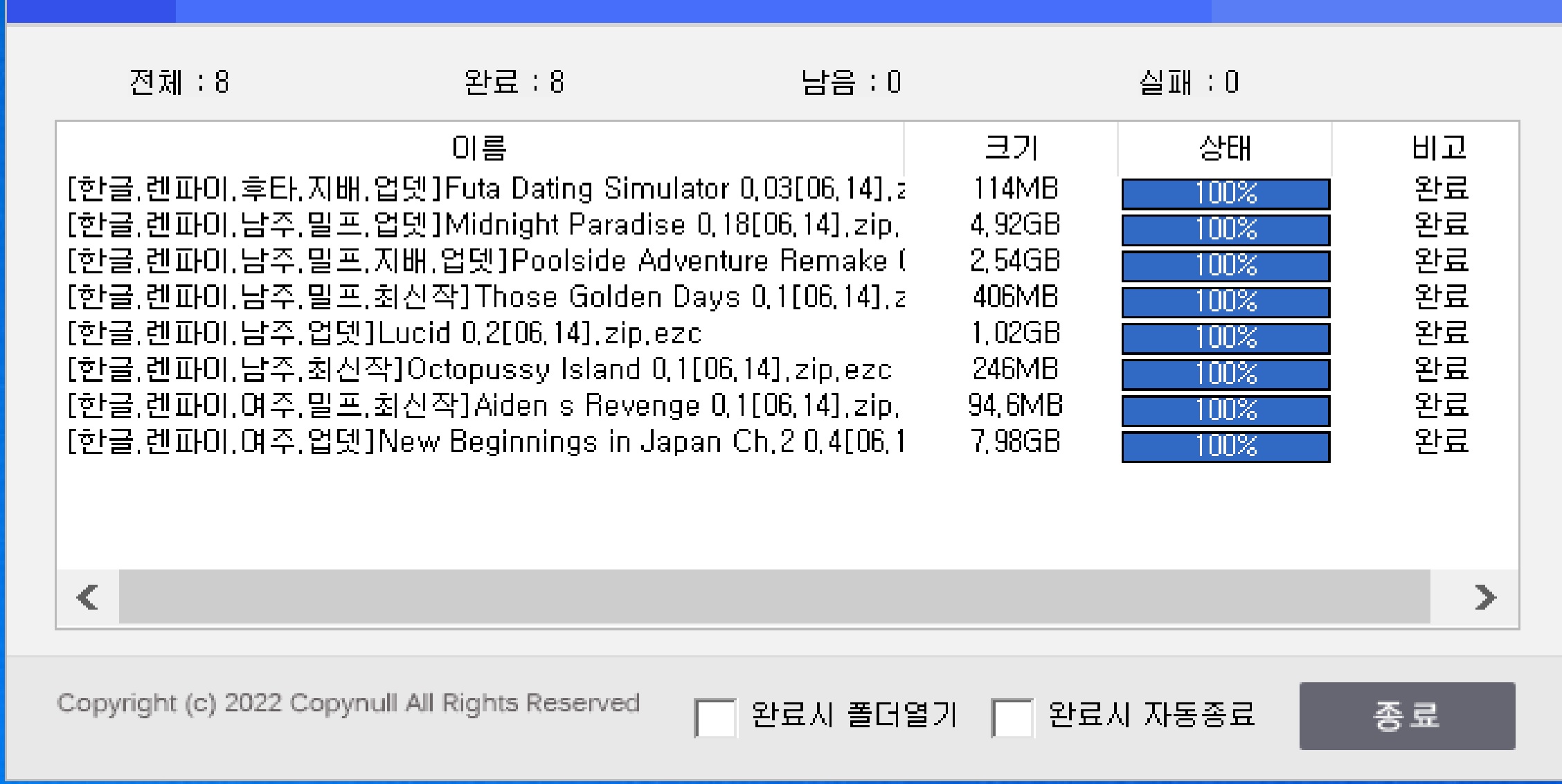Select the Futa Dating Simulator row
Screen dimensions: 1562x784
pyautogui.click(x=485, y=189)
